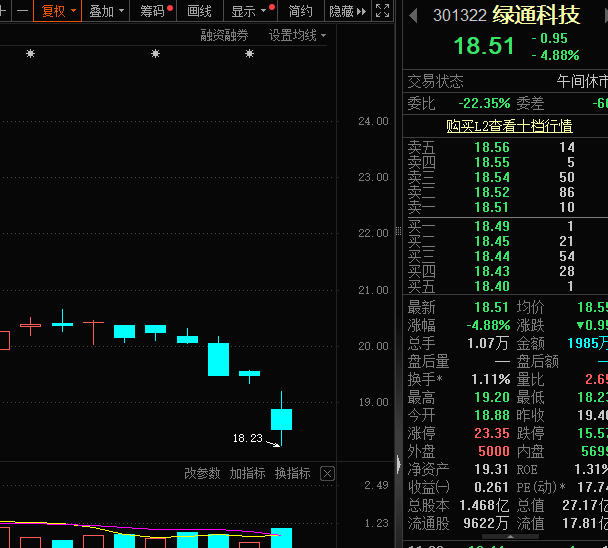Open the 筹码 chips tab
Viewport: 608px width, 548px height.
154,11
